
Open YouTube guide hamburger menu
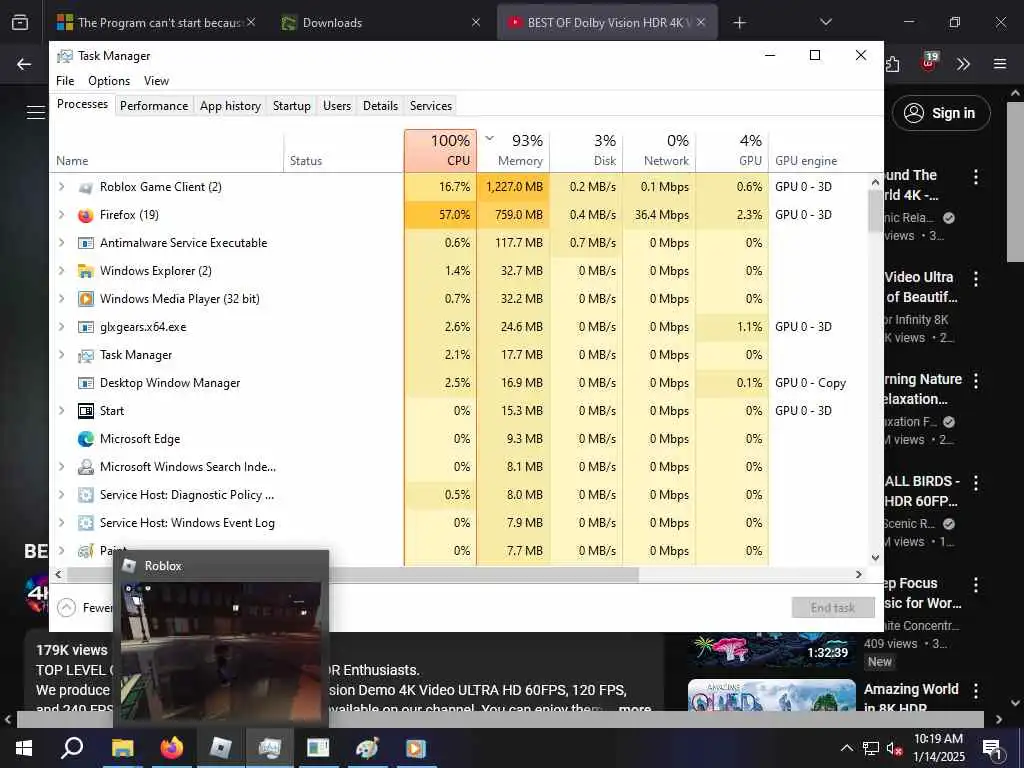click(x=36, y=112)
